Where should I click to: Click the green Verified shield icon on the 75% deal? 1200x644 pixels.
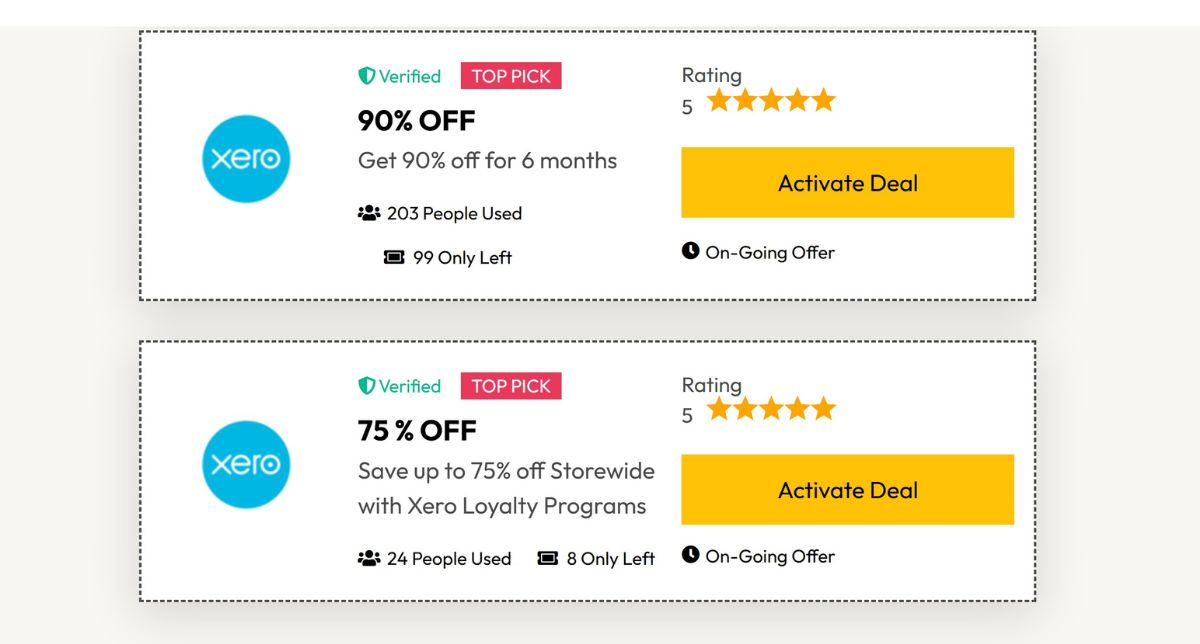[x=367, y=386]
